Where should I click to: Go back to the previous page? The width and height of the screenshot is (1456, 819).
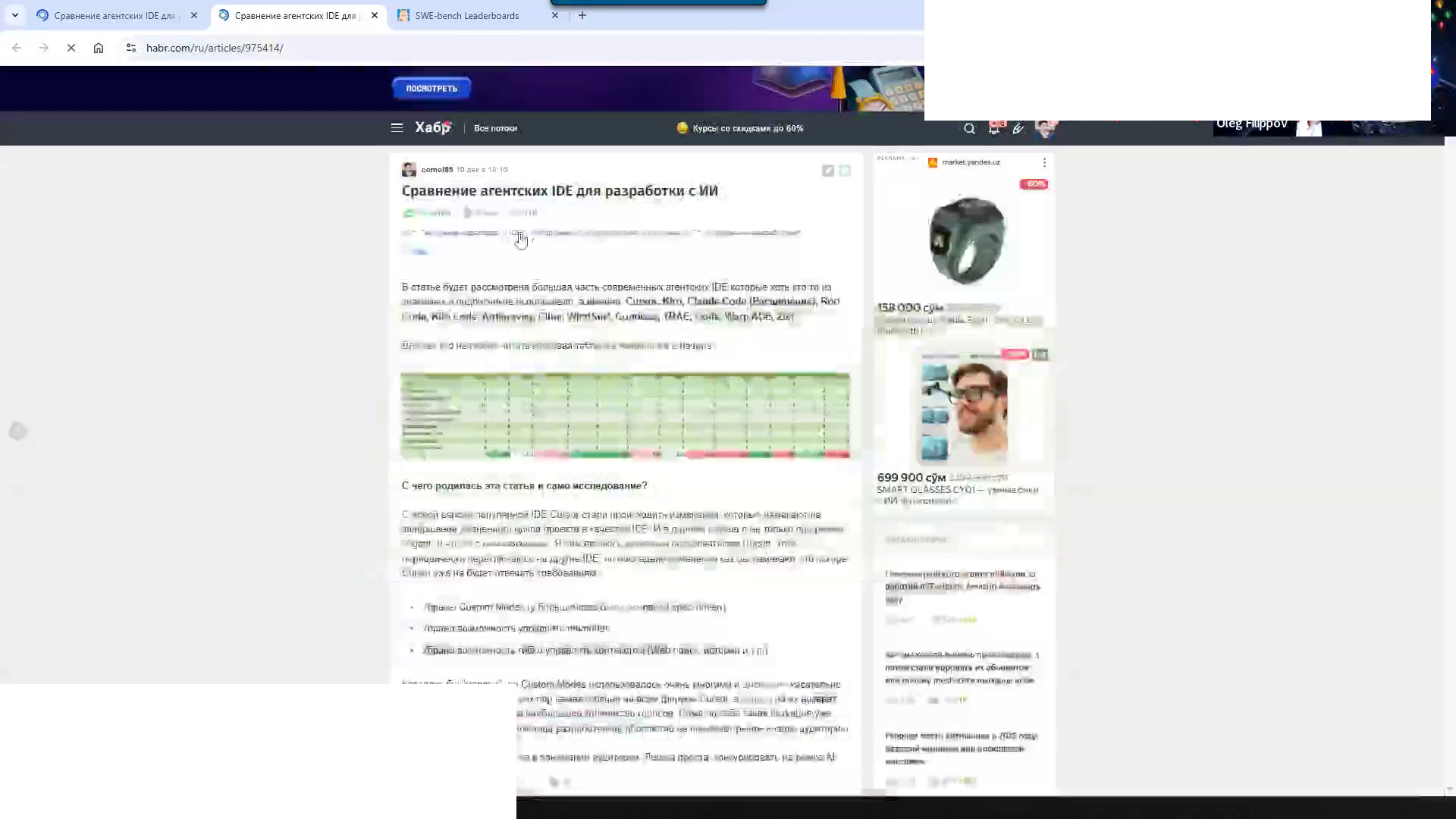point(17,48)
